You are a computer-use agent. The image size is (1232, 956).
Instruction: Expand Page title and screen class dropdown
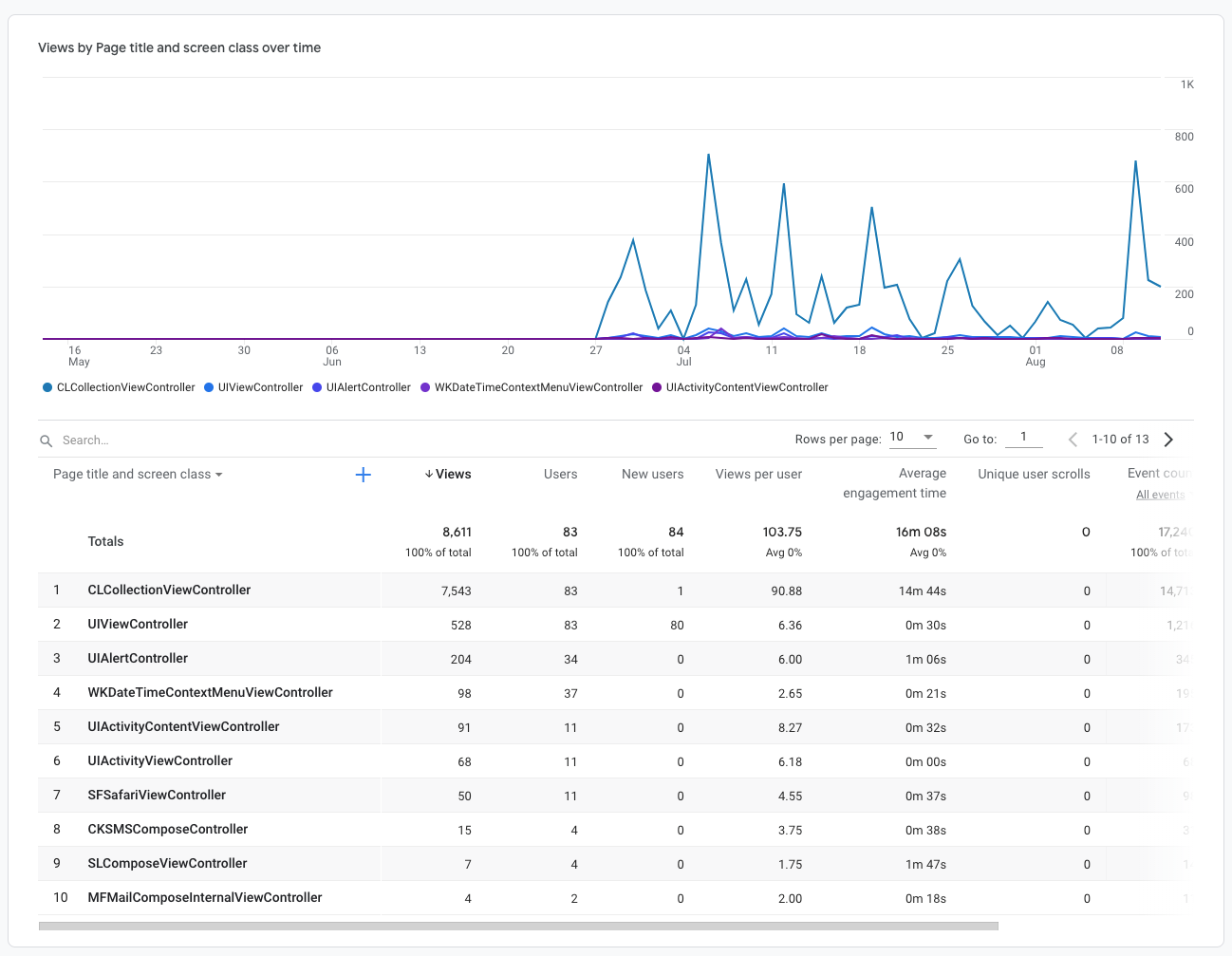(x=138, y=474)
